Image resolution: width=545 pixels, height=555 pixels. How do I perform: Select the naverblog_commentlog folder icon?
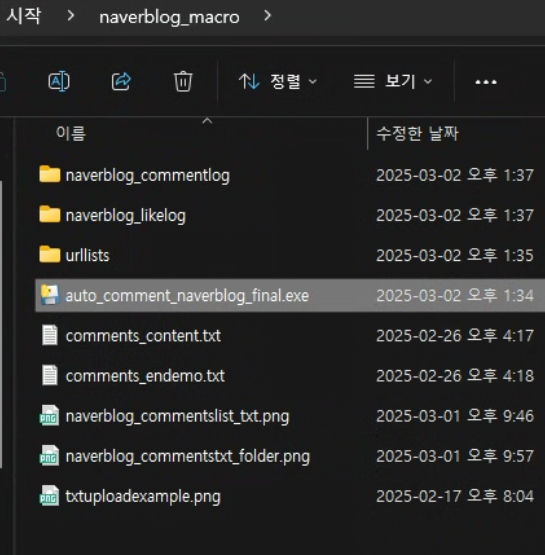tap(50, 174)
